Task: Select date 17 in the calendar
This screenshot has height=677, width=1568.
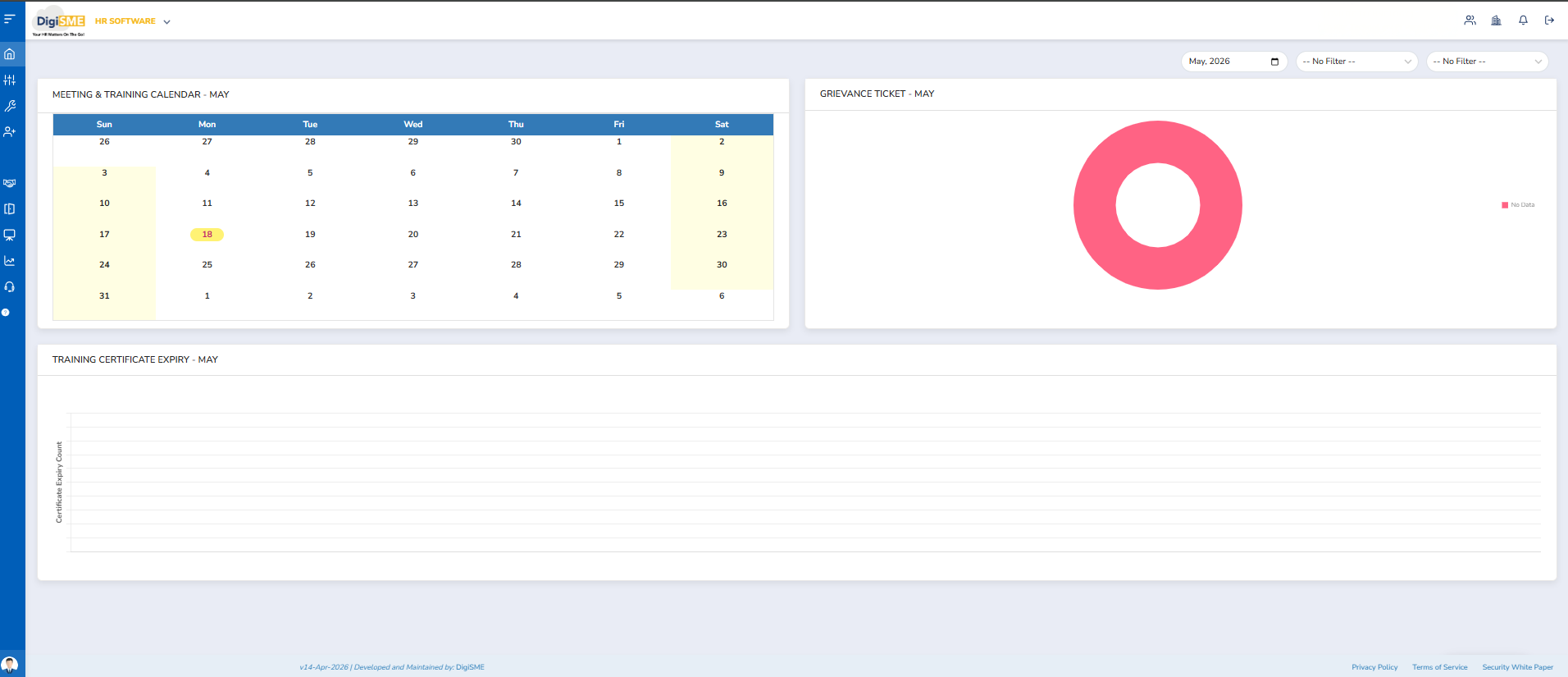Action: (x=104, y=235)
